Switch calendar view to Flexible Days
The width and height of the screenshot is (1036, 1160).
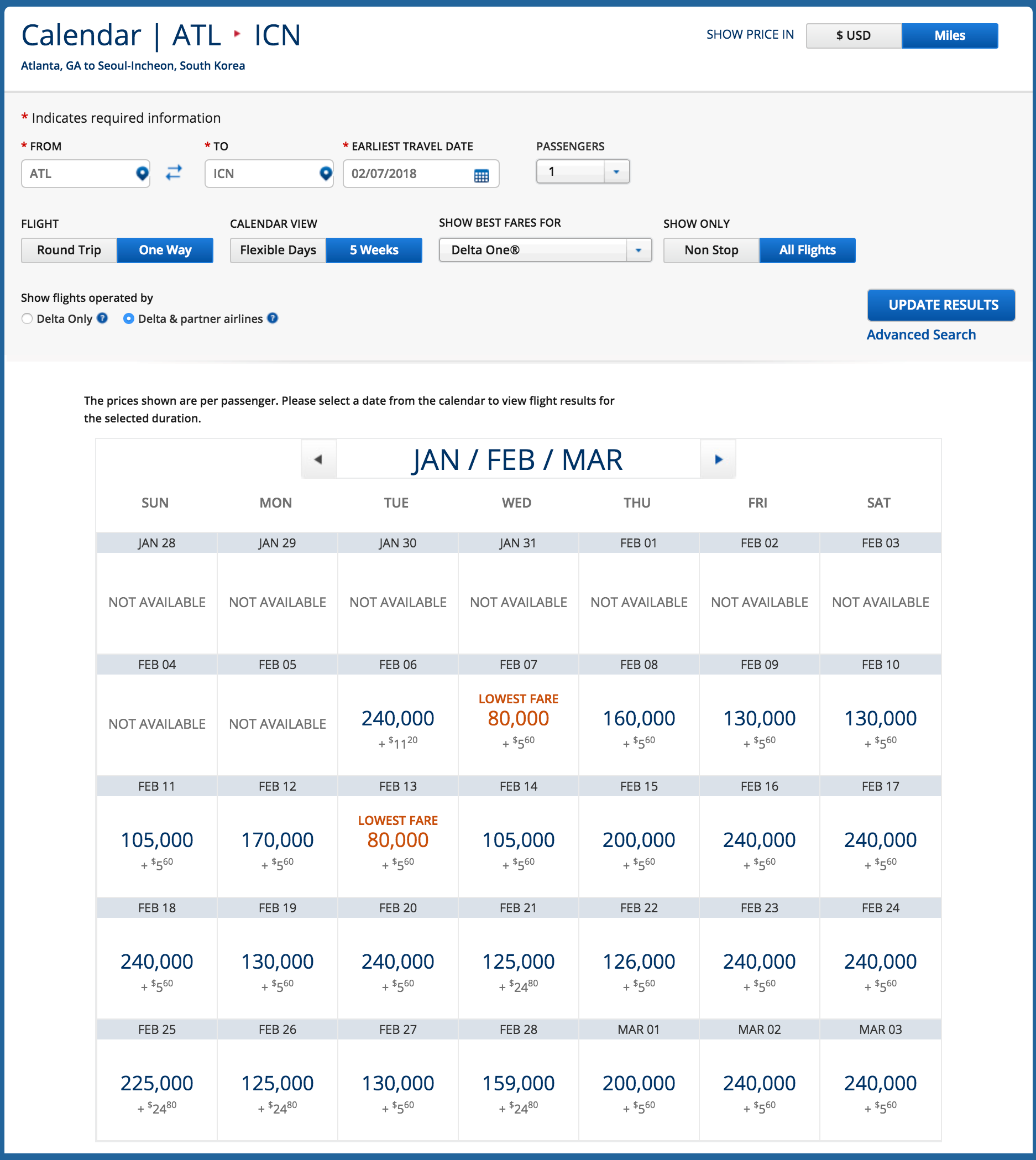click(x=278, y=250)
